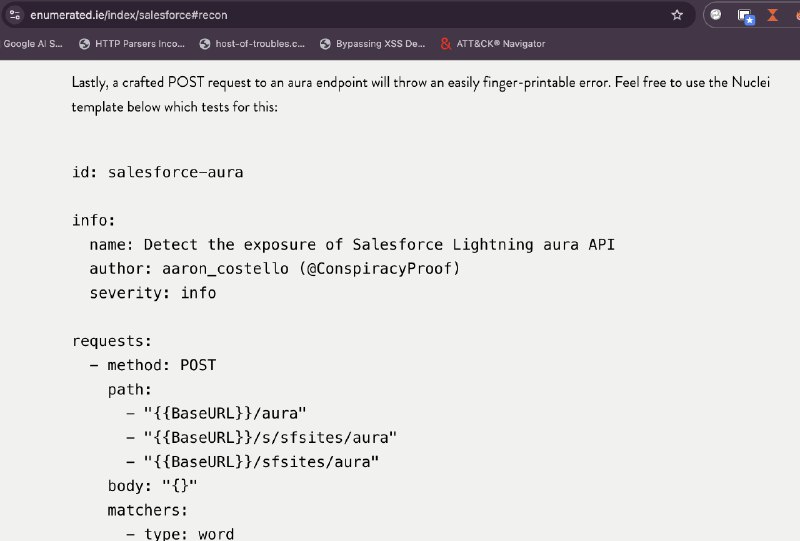Open the site information icon in address bar
The height and width of the screenshot is (541, 800).
tap(15, 15)
